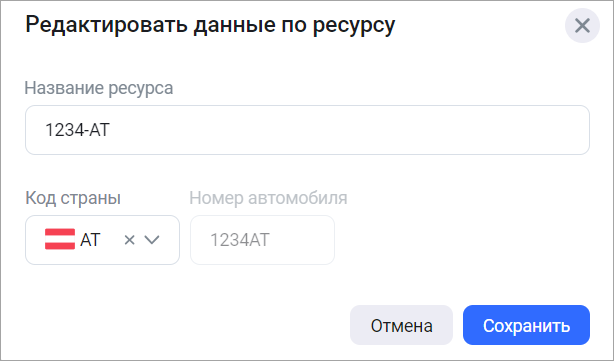Viewport: 614px width, 361px height.
Task: Close the resource edit dialog with X
Action: tap(582, 26)
